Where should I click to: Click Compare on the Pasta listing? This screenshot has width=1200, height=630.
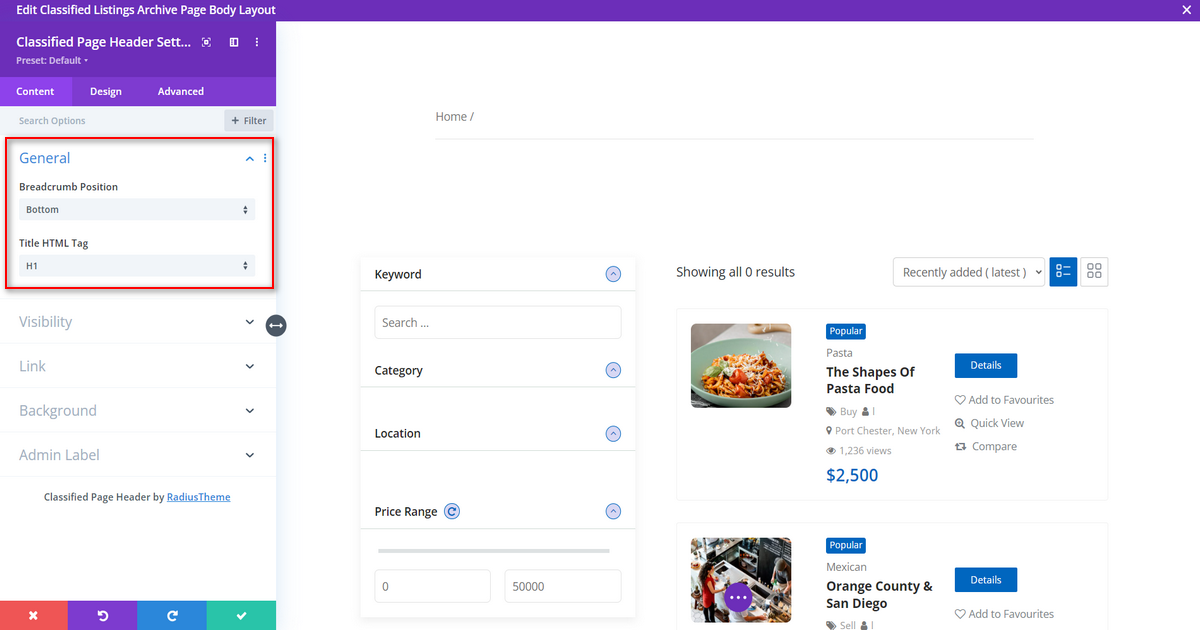point(986,447)
